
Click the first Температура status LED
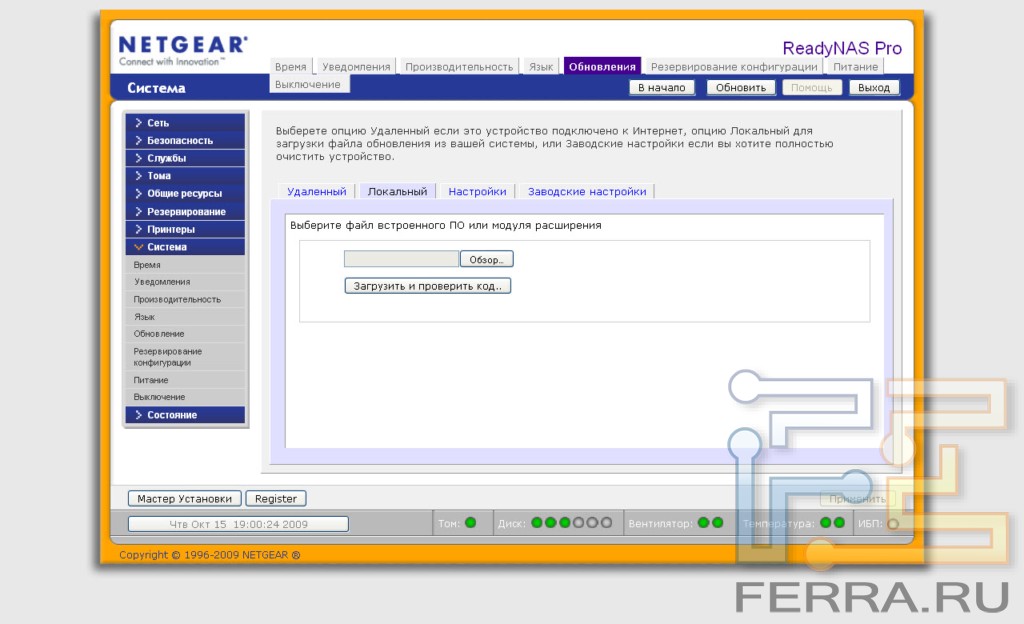825,523
